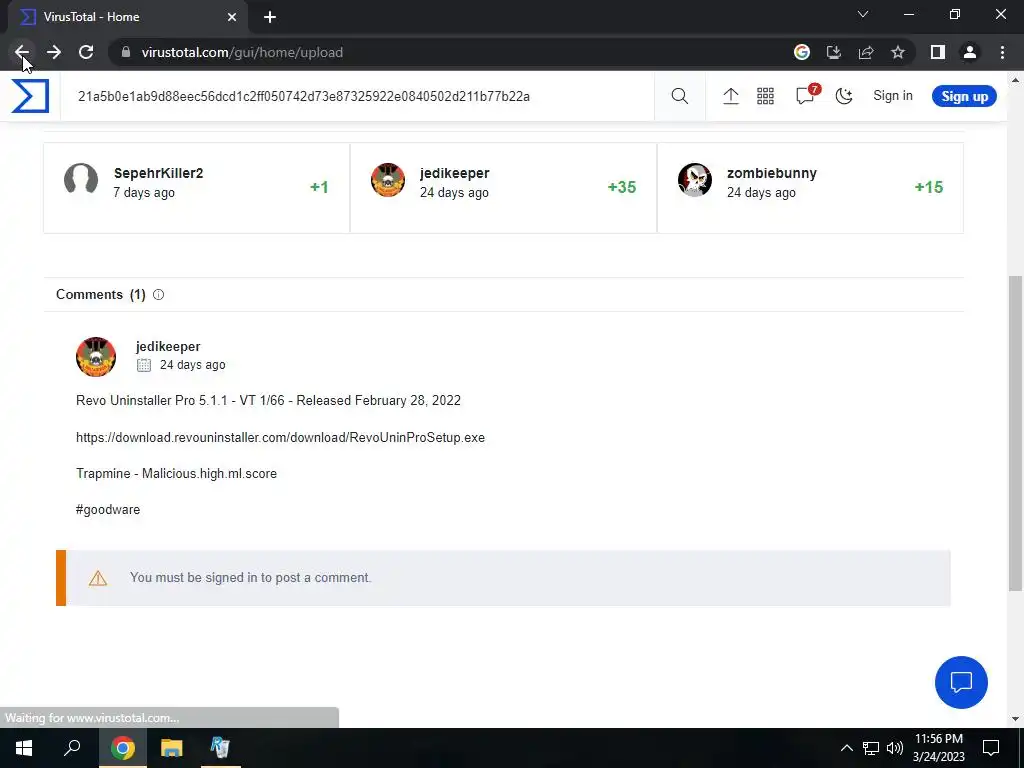Toggle dark mode moon icon
Screen dimensions: 1024x768
844,96
